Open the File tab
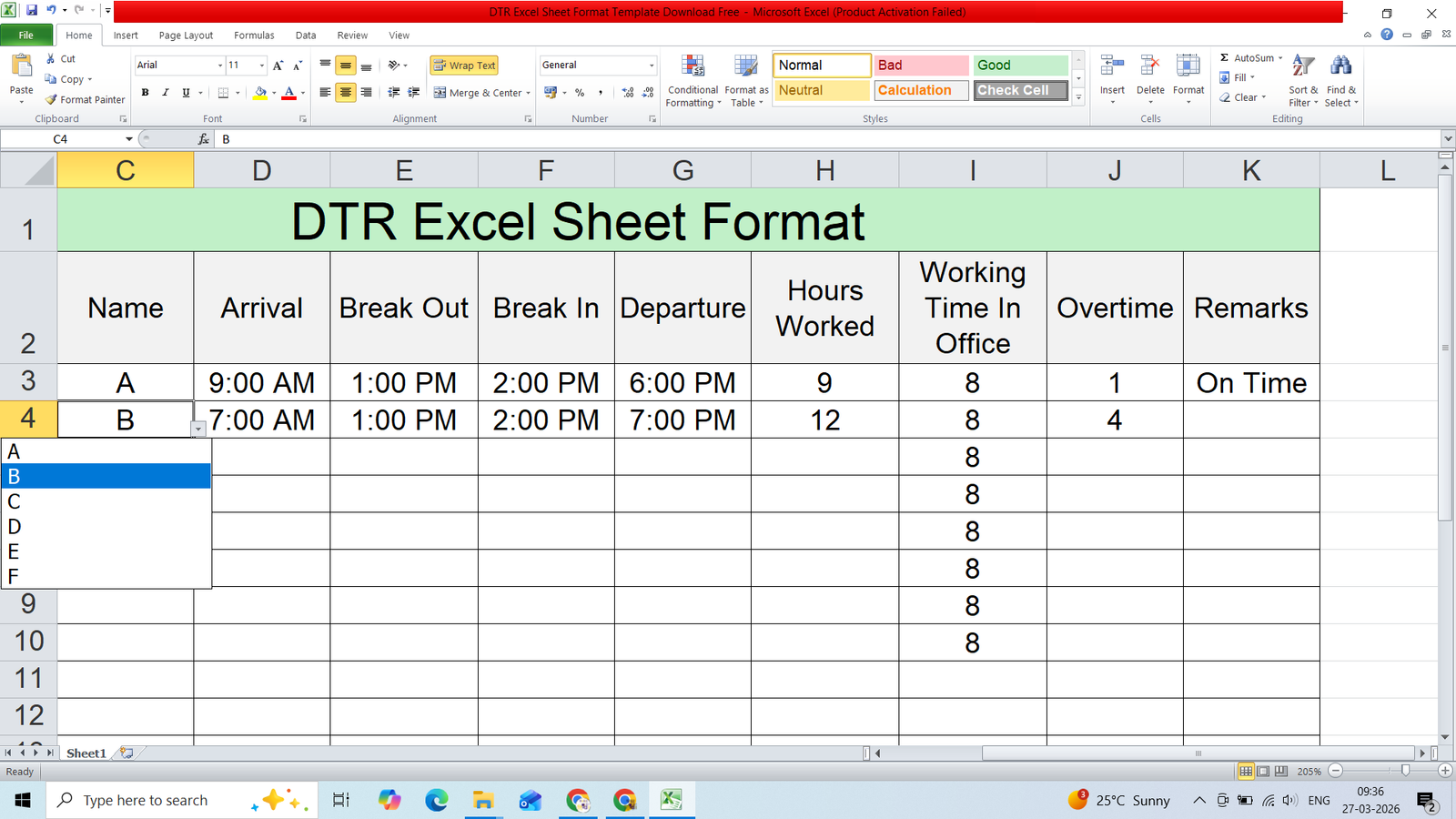Image resolution: width=1456 pixels, height=819 pixels. click(x=25, y=35)
